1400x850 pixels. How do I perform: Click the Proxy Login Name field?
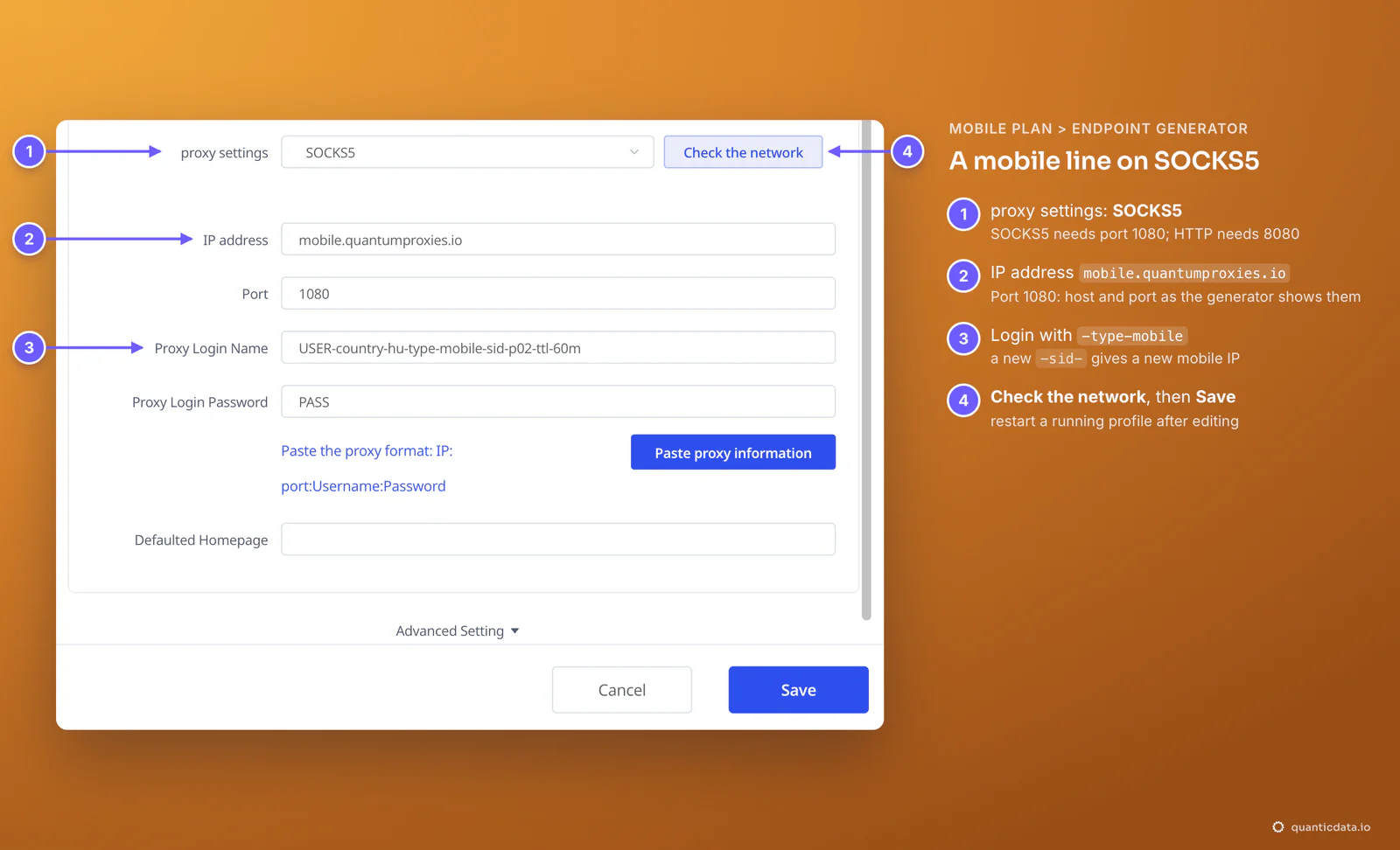coord(558,348)
